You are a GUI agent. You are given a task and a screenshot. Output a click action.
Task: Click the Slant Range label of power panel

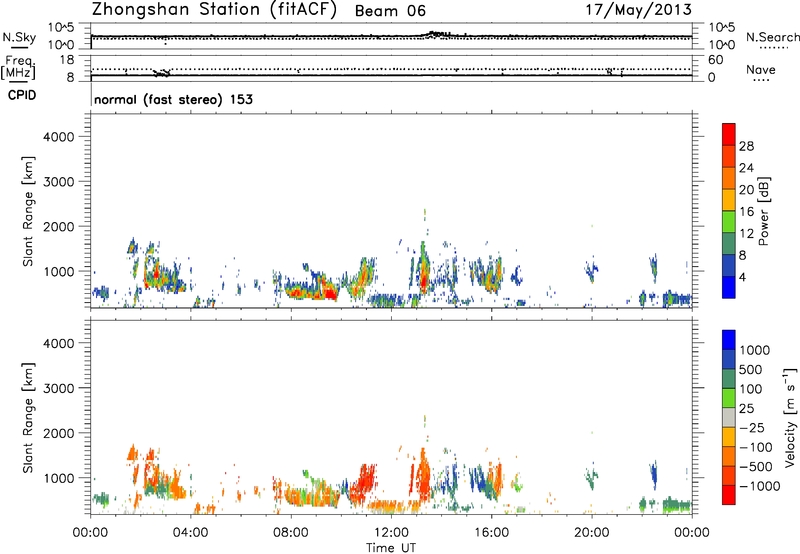point(28,211)
